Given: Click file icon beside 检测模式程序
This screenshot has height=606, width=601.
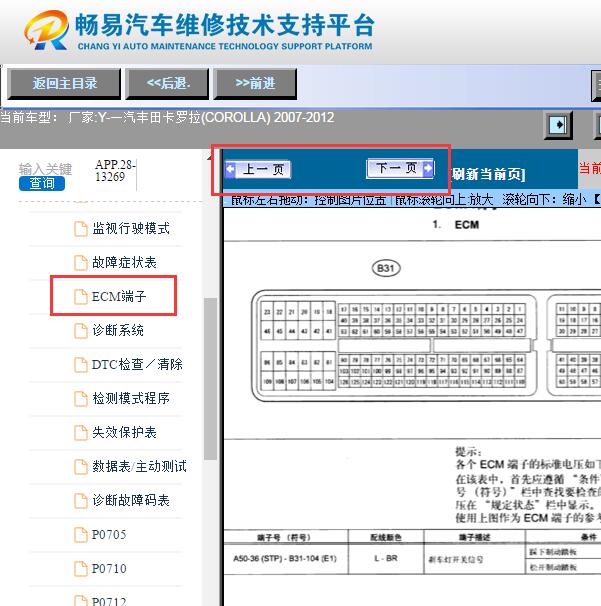Looking at the screenshot, I should (x=80, y=398).
